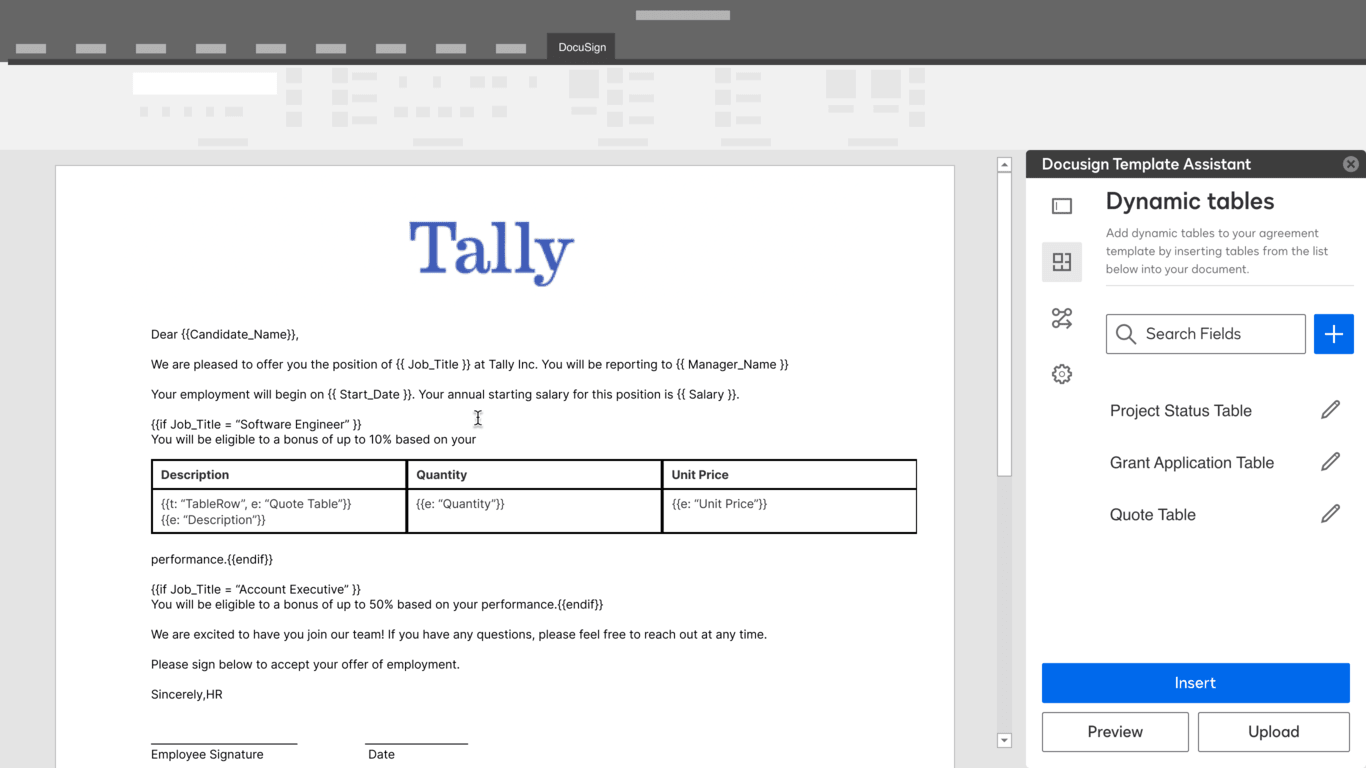The image size is (1366, 768).
Task: Click the Date label under signature line
Action: (381, 755)
